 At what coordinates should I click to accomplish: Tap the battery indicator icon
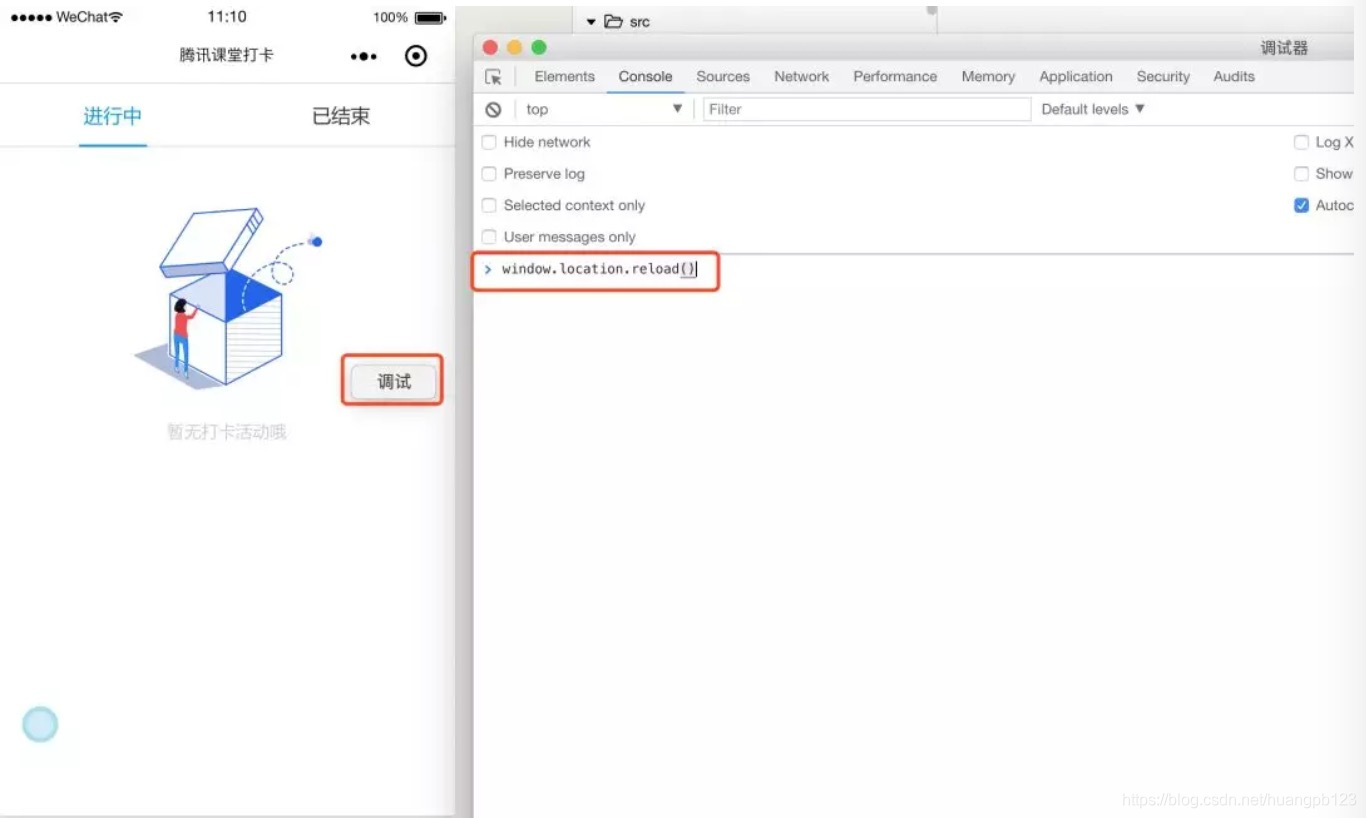tap(430, 17)
